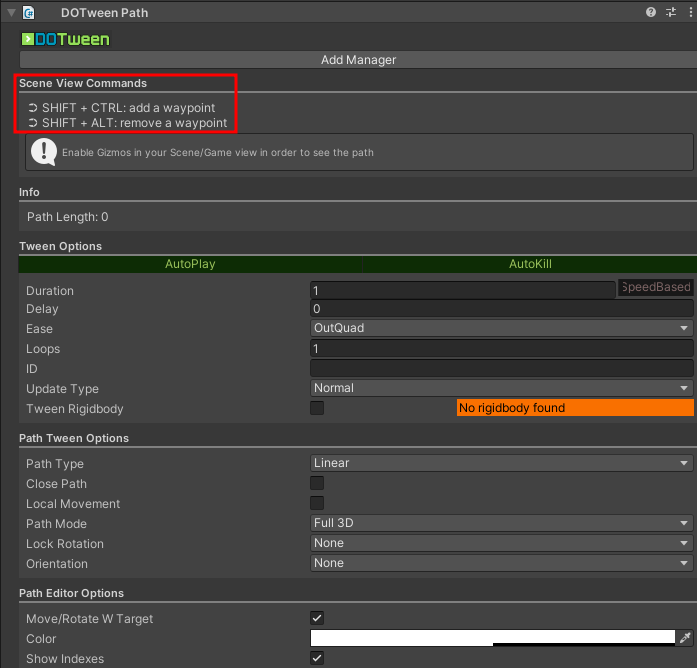The width and height of the screenshot is (697, 668).
Task: Open the Path Type dropdown
Action: click(501, 464)
